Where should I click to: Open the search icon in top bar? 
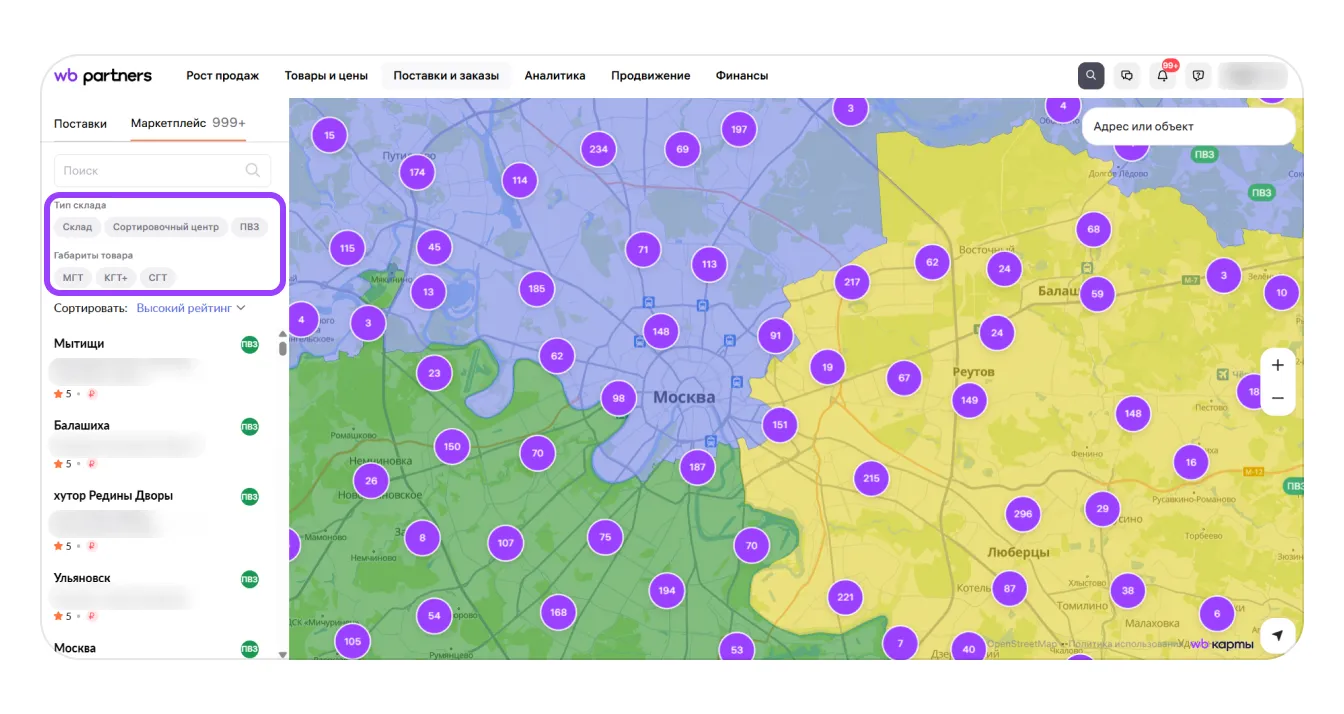[1091, 75]
